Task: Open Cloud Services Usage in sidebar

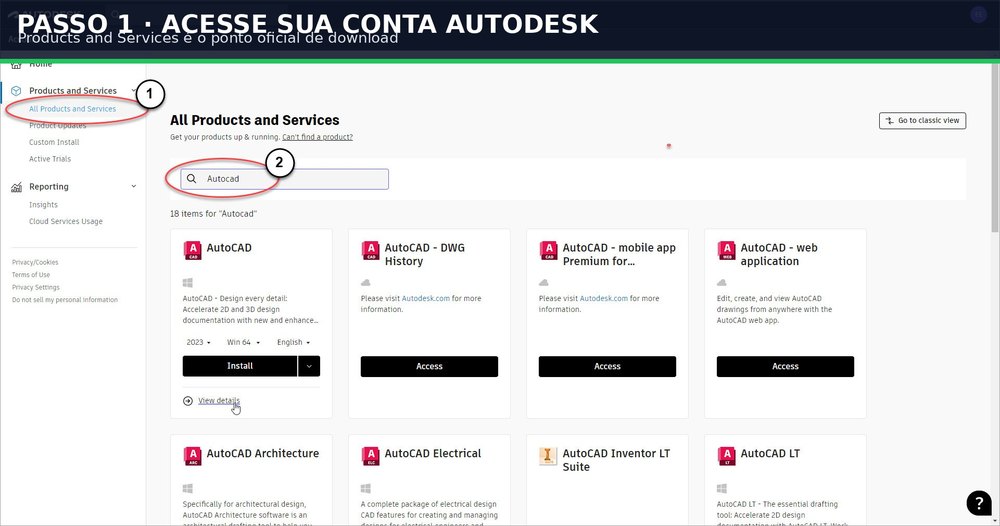Action: pos(66,221)
